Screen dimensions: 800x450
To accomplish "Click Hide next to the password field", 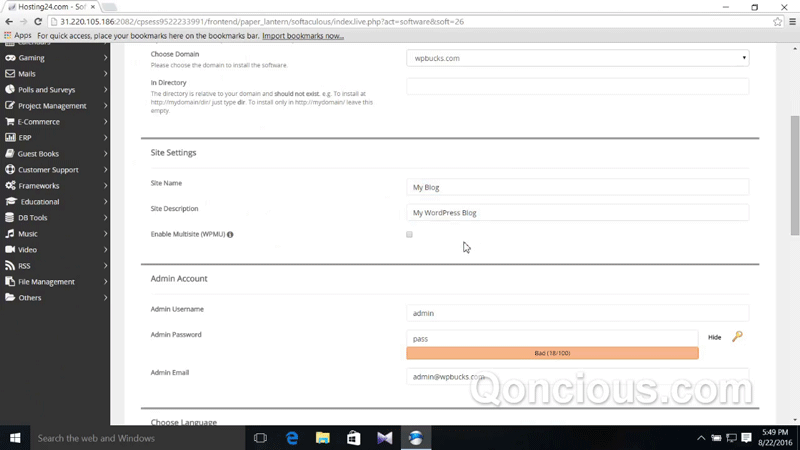I will 714,338.
